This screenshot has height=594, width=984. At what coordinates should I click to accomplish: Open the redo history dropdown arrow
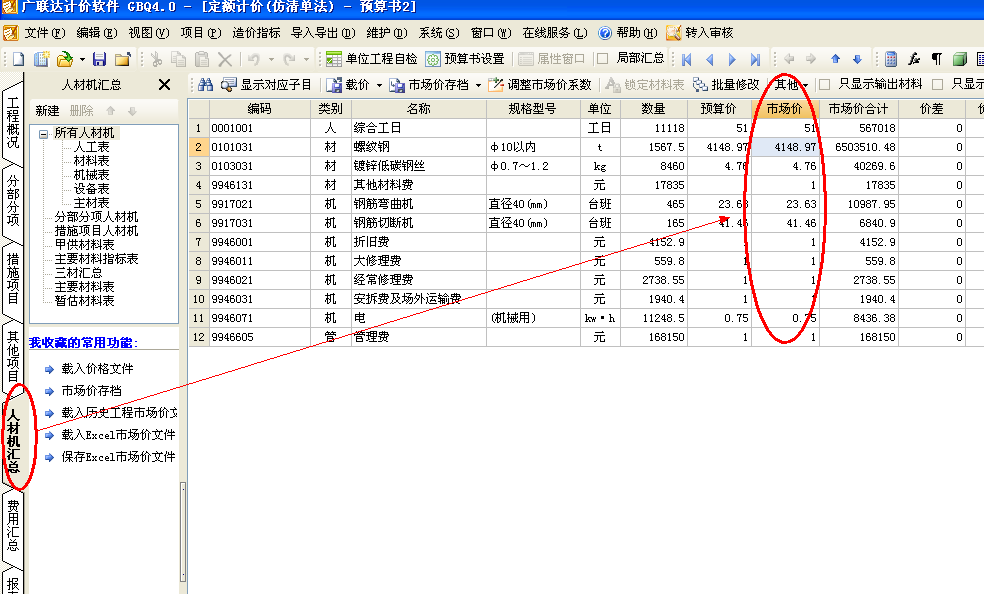click(x=306, y=60)
